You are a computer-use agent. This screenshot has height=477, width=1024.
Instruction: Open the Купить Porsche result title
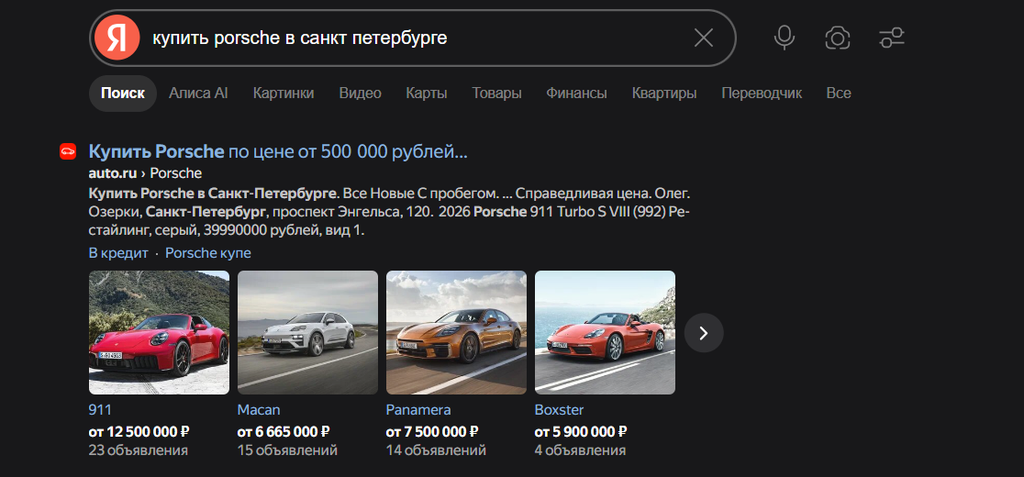(278, 152)
